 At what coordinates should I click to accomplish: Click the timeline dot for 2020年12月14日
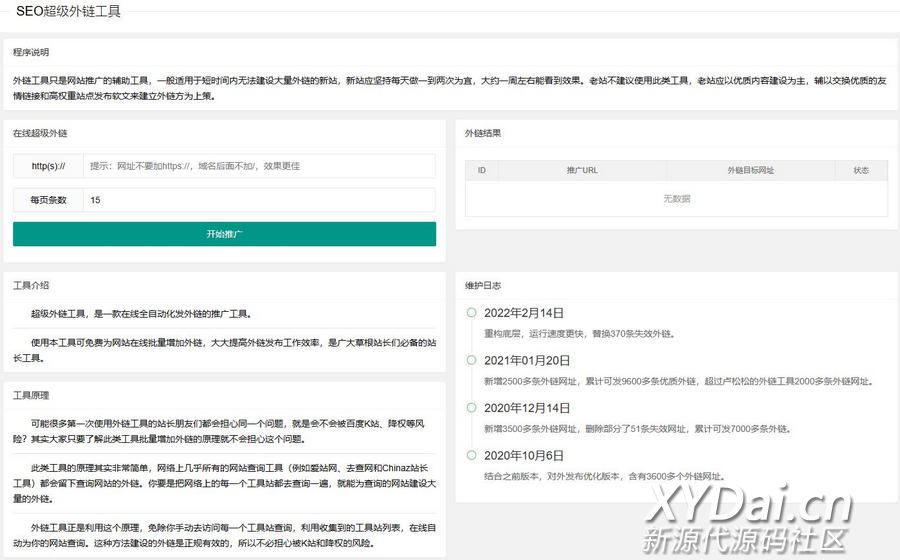point(471,407)
